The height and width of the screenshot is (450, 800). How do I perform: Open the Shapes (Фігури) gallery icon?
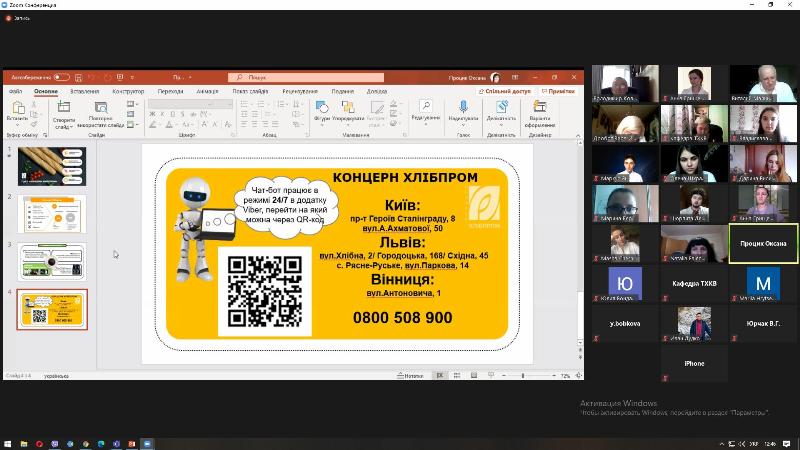pyautogui.click(x=322, y=107)
